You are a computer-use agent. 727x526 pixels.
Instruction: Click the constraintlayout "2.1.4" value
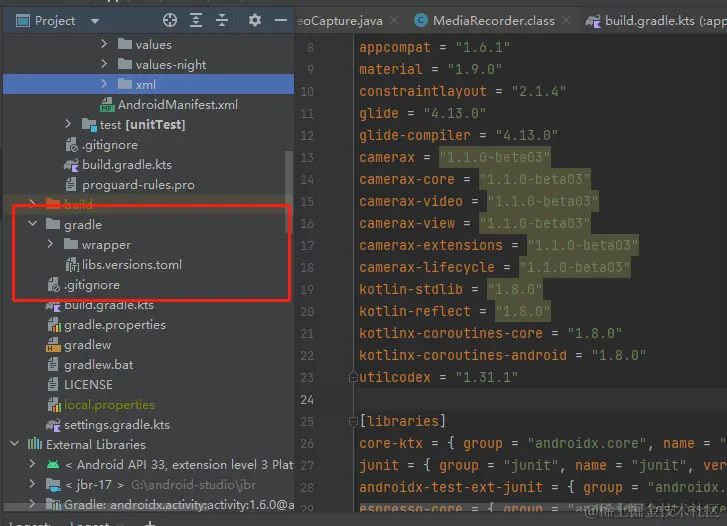[x=539, y=91]
